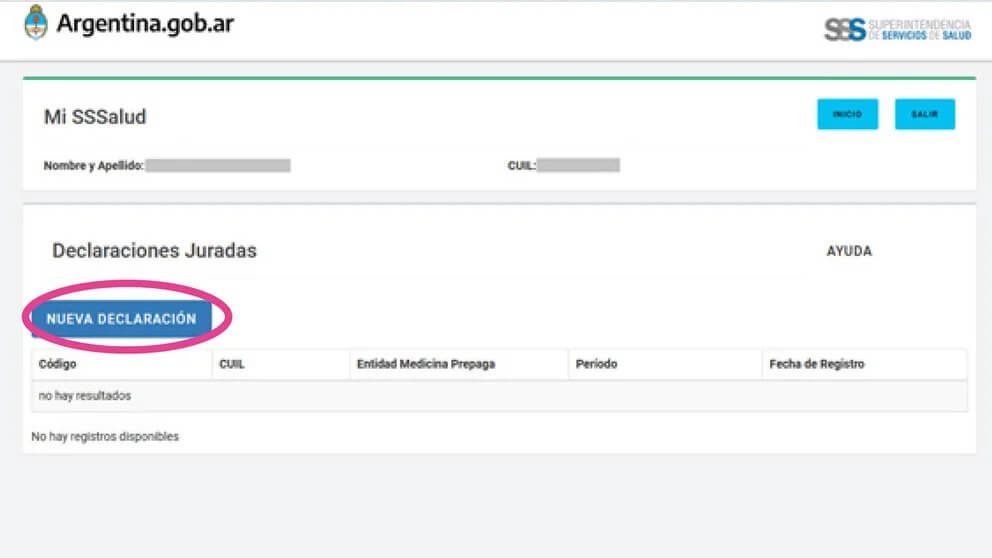Click 'No hay registros disponibles' message
This screenshot has height=558, width=992.
tap(105, 437)
